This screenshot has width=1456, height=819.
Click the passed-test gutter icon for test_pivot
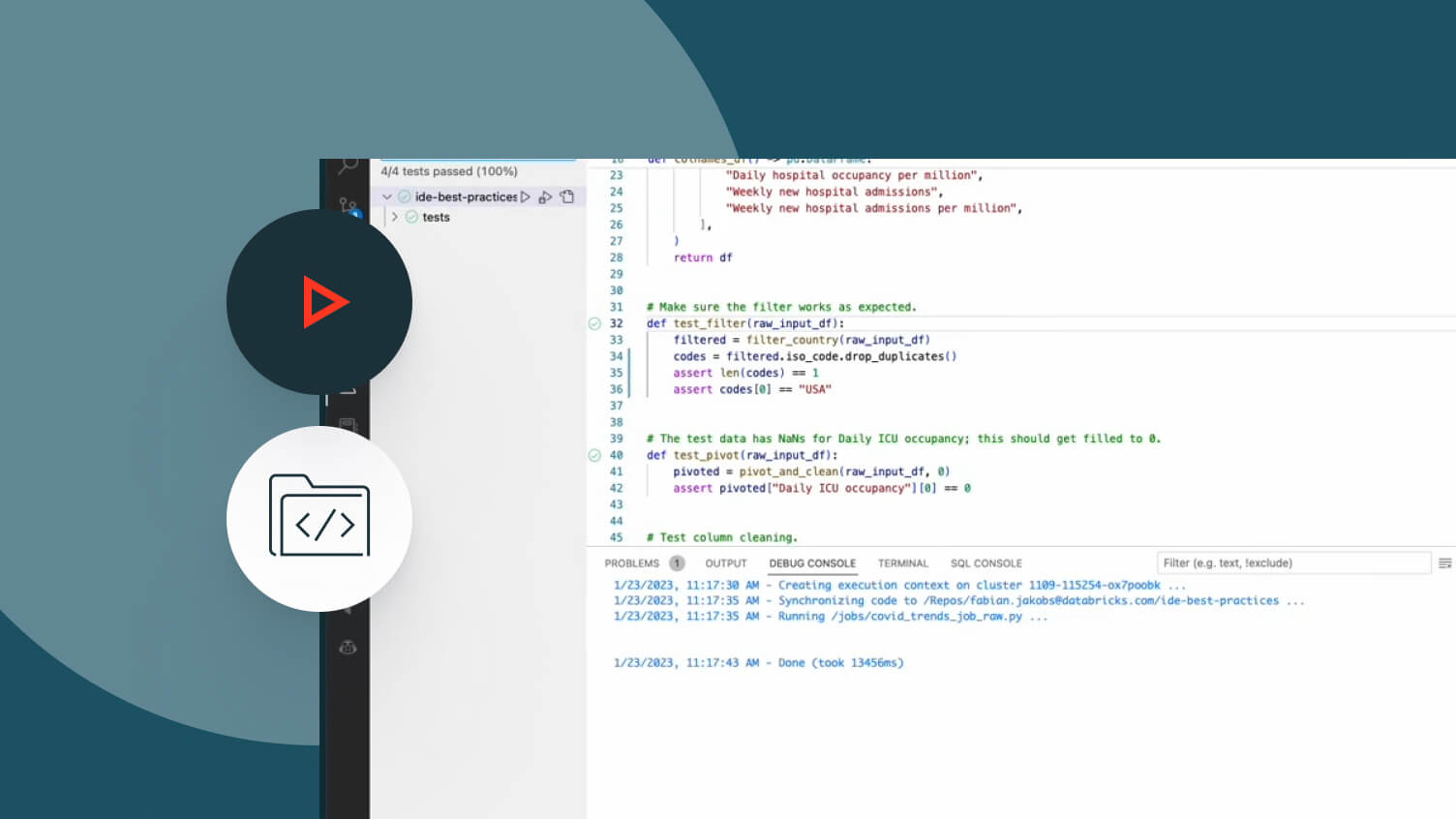click(594, 455)
